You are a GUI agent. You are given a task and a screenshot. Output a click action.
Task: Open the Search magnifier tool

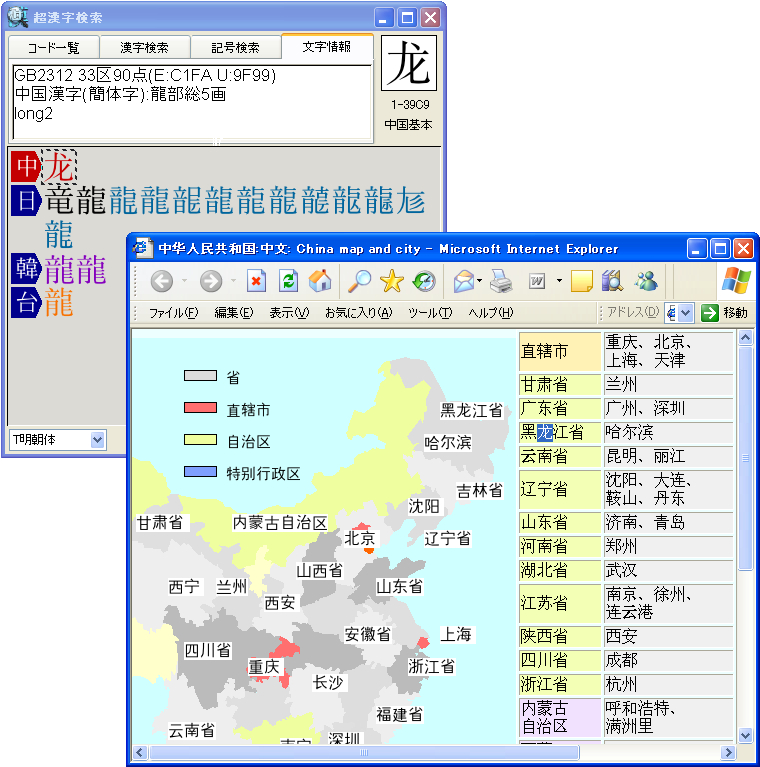point(359,281)
